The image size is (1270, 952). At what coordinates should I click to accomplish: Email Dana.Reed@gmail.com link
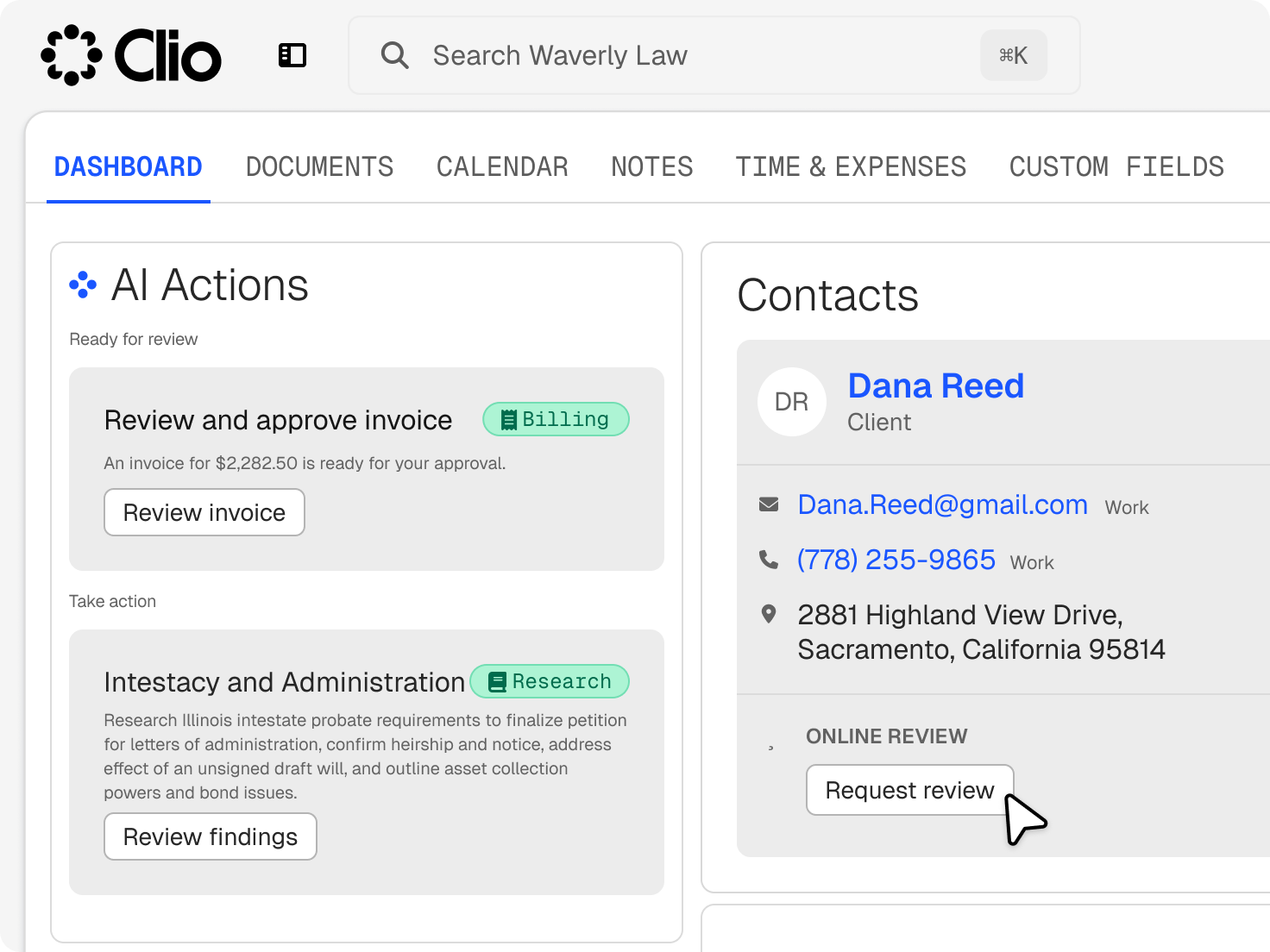[943, 504]
